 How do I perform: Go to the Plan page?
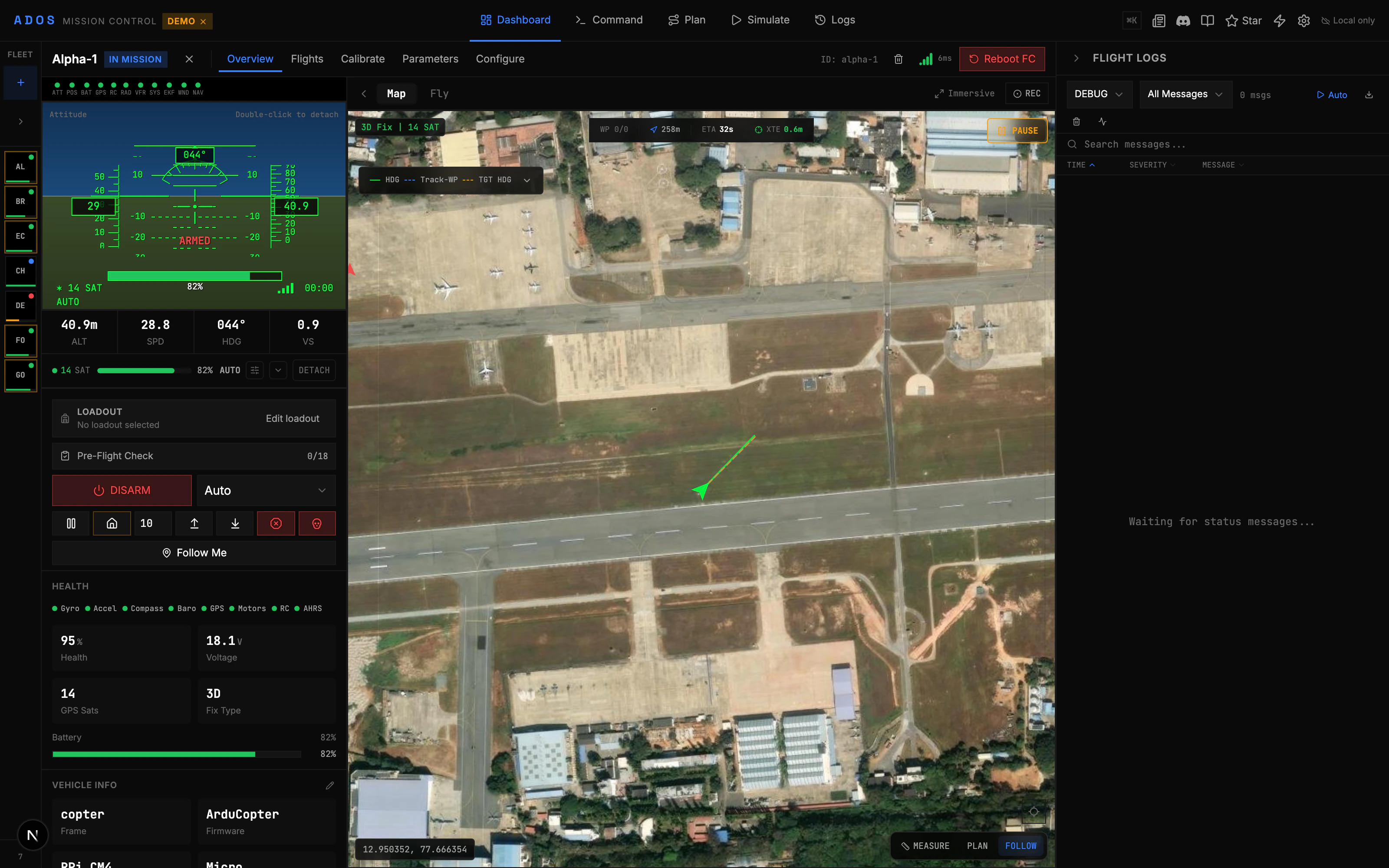click(687, 20)
